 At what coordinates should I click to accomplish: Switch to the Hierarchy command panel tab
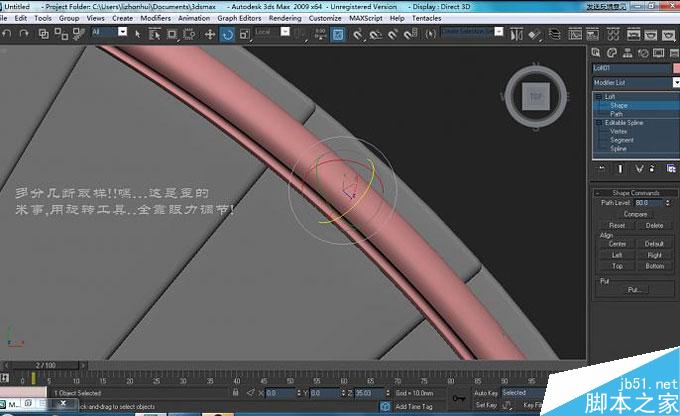pyautogui.click(x=628, y=53)
